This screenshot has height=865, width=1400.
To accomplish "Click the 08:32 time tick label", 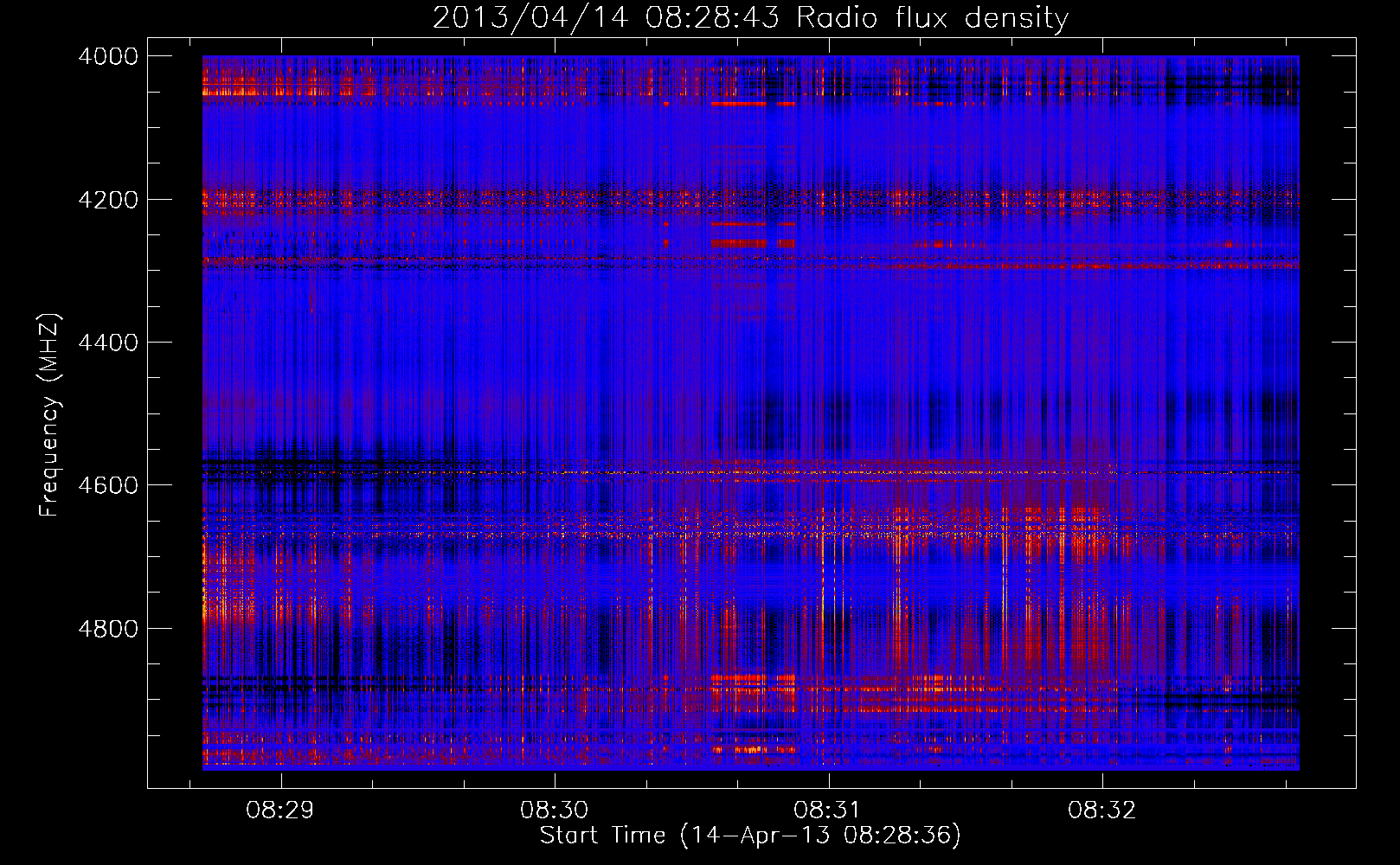I will tap(1101, 811).
